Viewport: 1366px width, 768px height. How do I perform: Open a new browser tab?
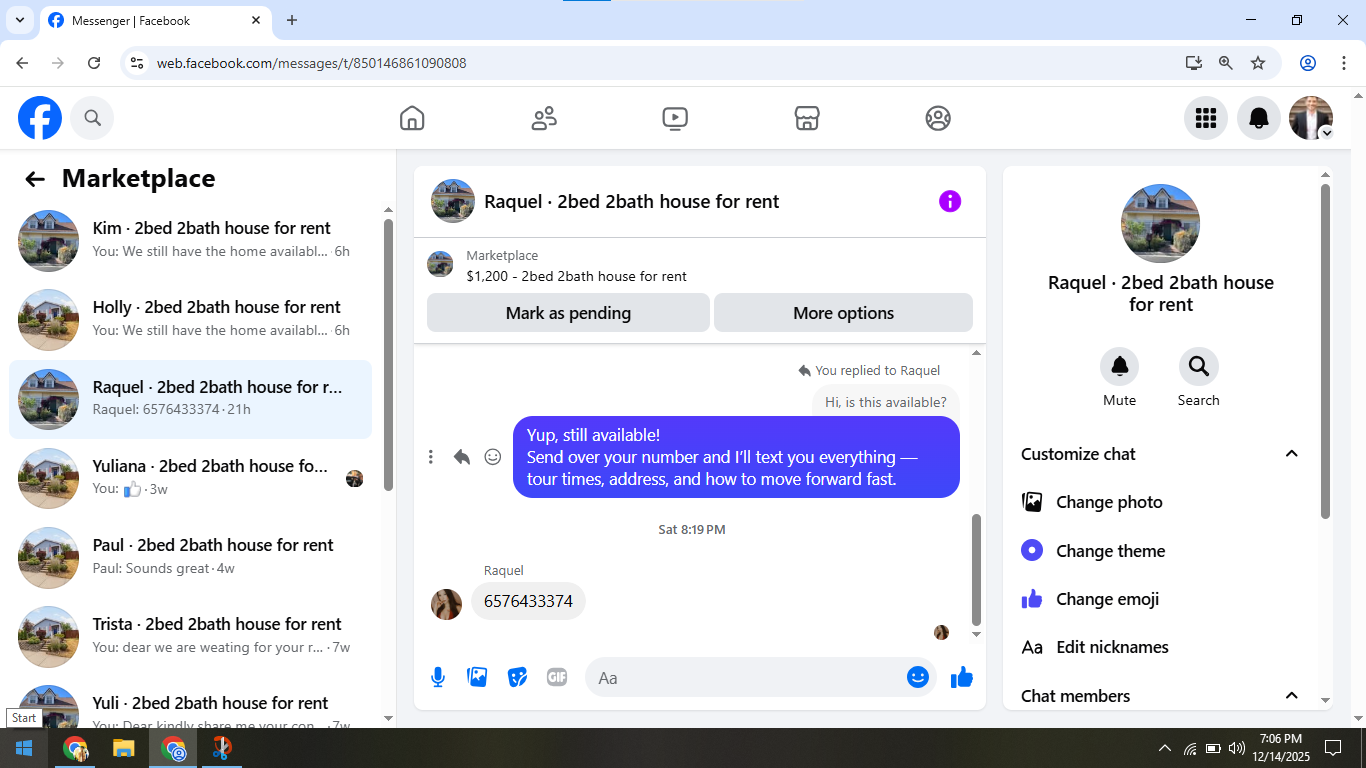pyautogui.click(x=292, y=20)
